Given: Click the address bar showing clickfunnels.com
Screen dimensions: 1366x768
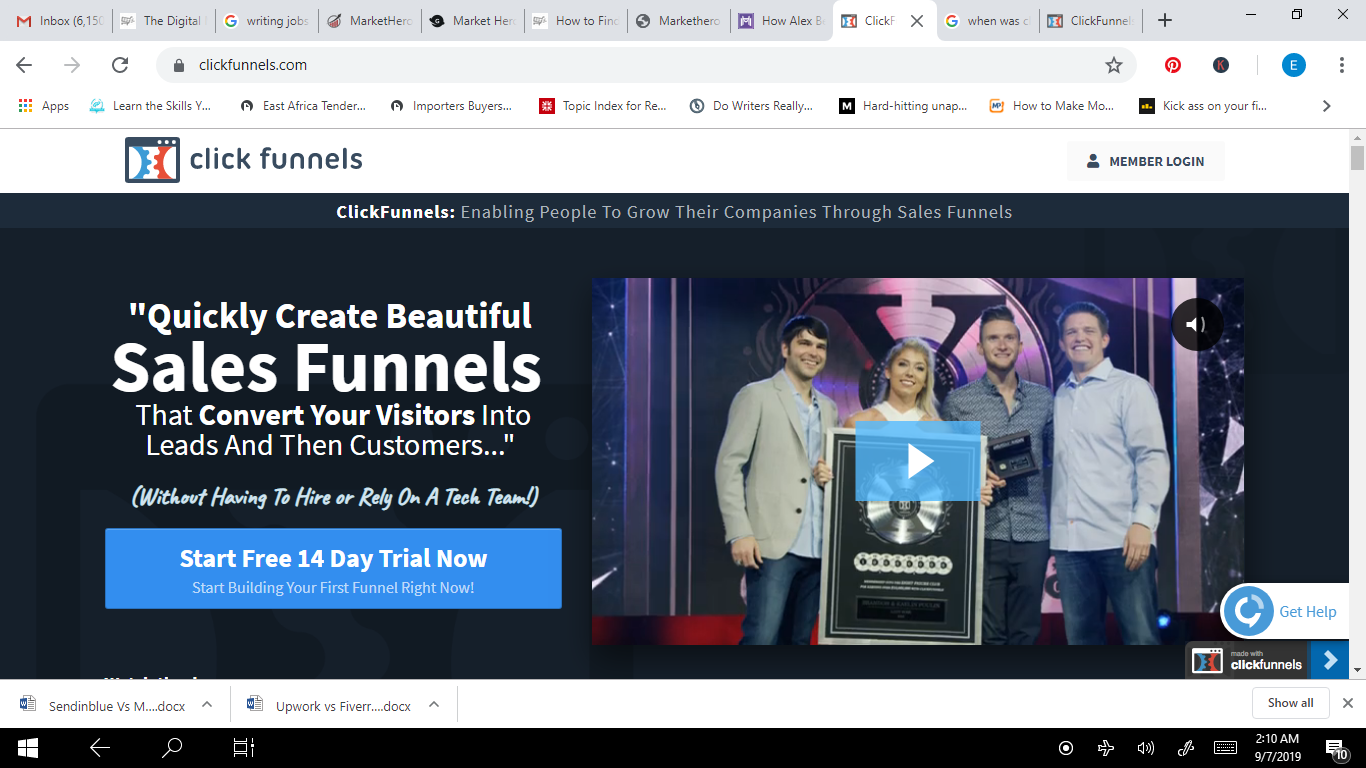Looking at the screenshot, I should [646, 65].
